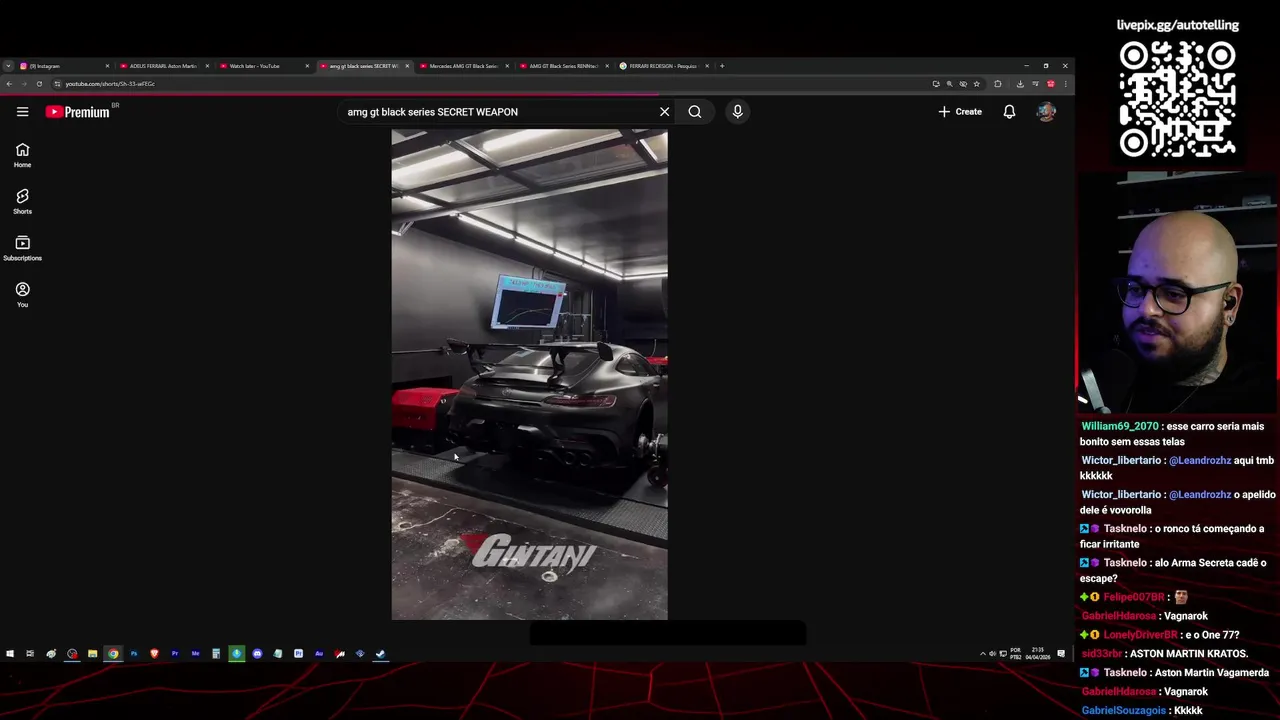Screen dimensions: 1280x720
Task: Open the YouTube hamburger guide menu
Action: coord(22,112)
